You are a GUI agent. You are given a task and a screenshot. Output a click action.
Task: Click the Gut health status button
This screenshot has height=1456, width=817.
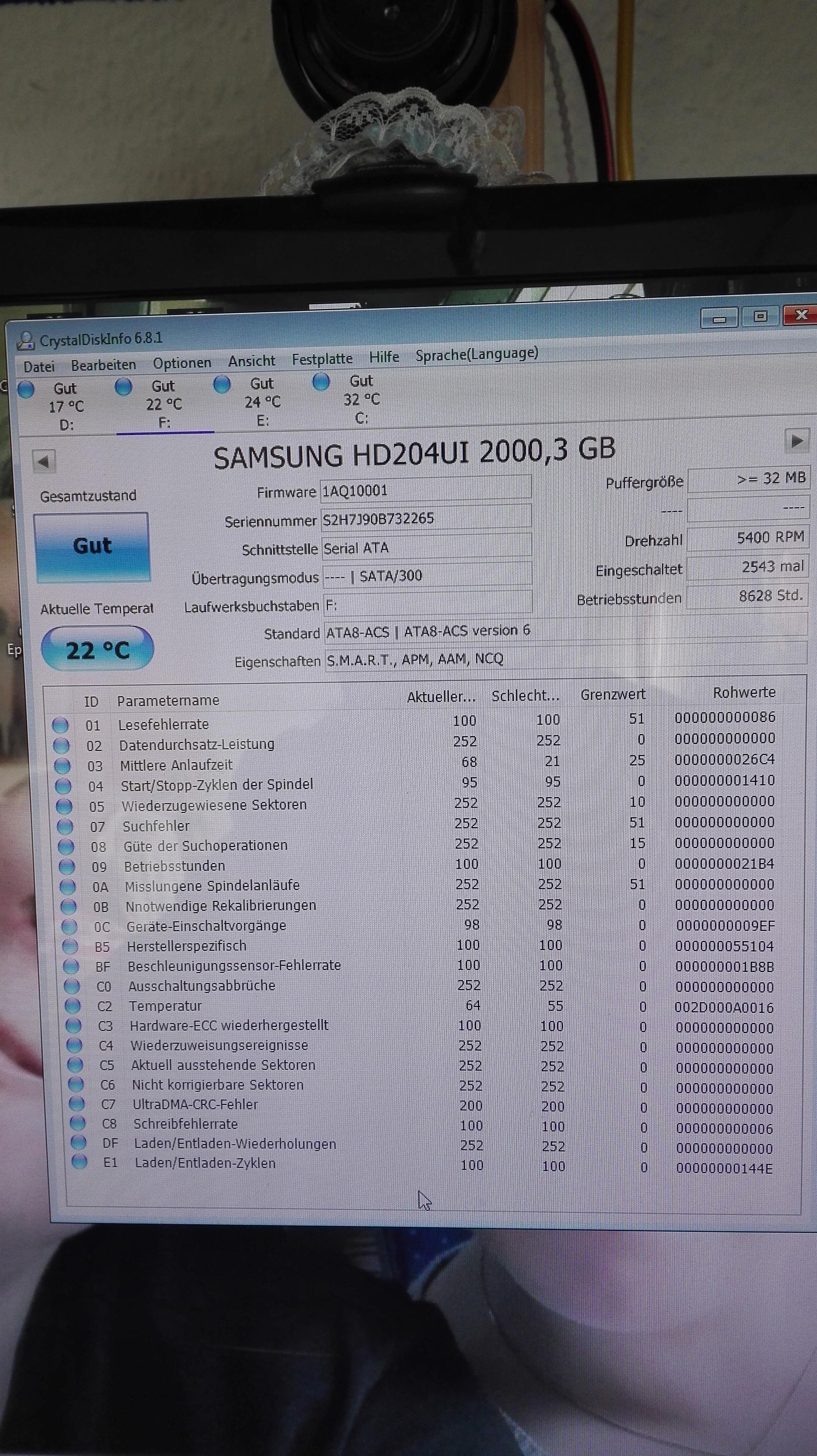point(92,546)
